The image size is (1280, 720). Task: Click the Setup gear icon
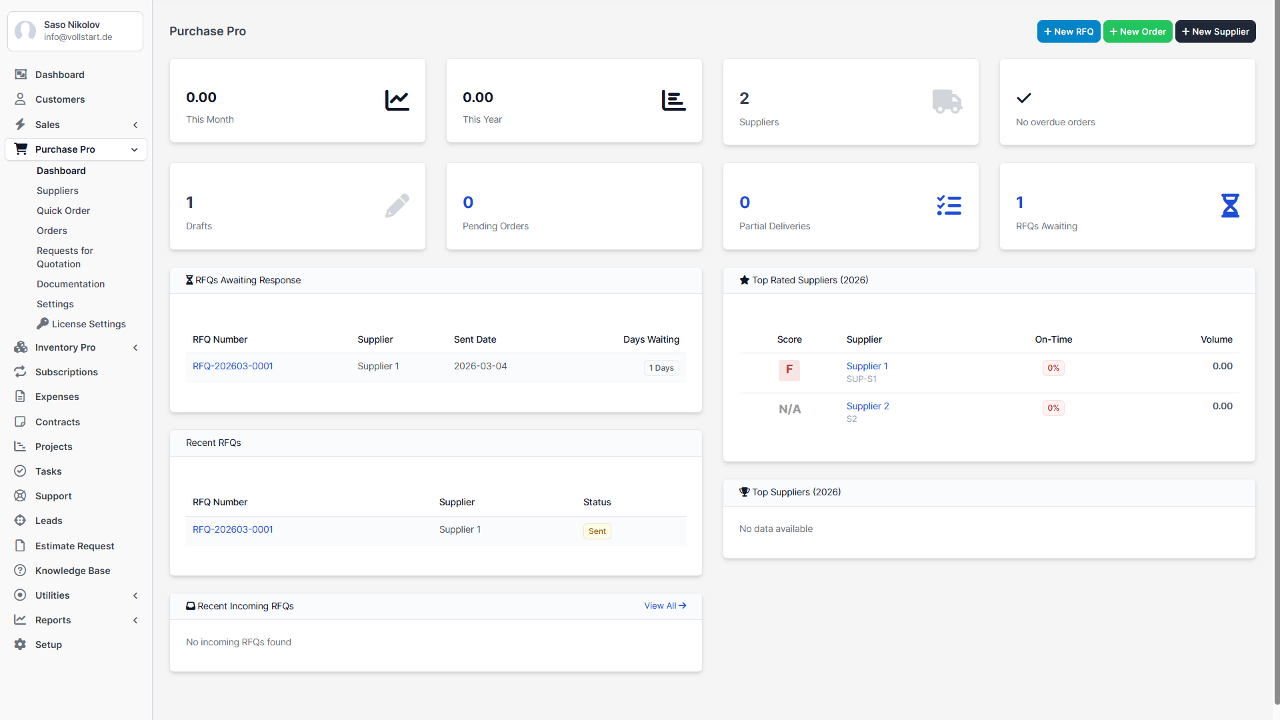pos(20,645)
